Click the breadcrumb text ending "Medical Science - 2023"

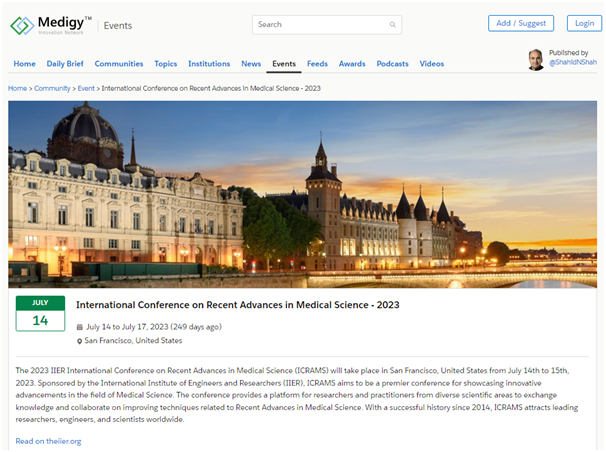pyautogui.click(x=211, y=88)
